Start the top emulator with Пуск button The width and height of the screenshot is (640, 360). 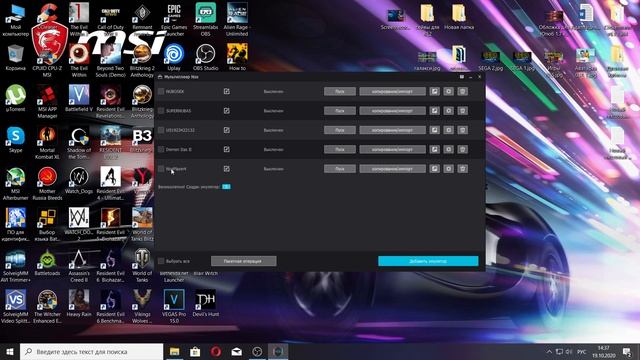tap(340, 91)
